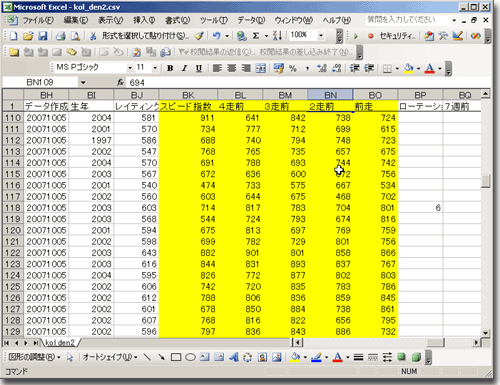The image size is (500, 385).
Task: Toggle Underline formatting
Action: [x=199, y=68]
